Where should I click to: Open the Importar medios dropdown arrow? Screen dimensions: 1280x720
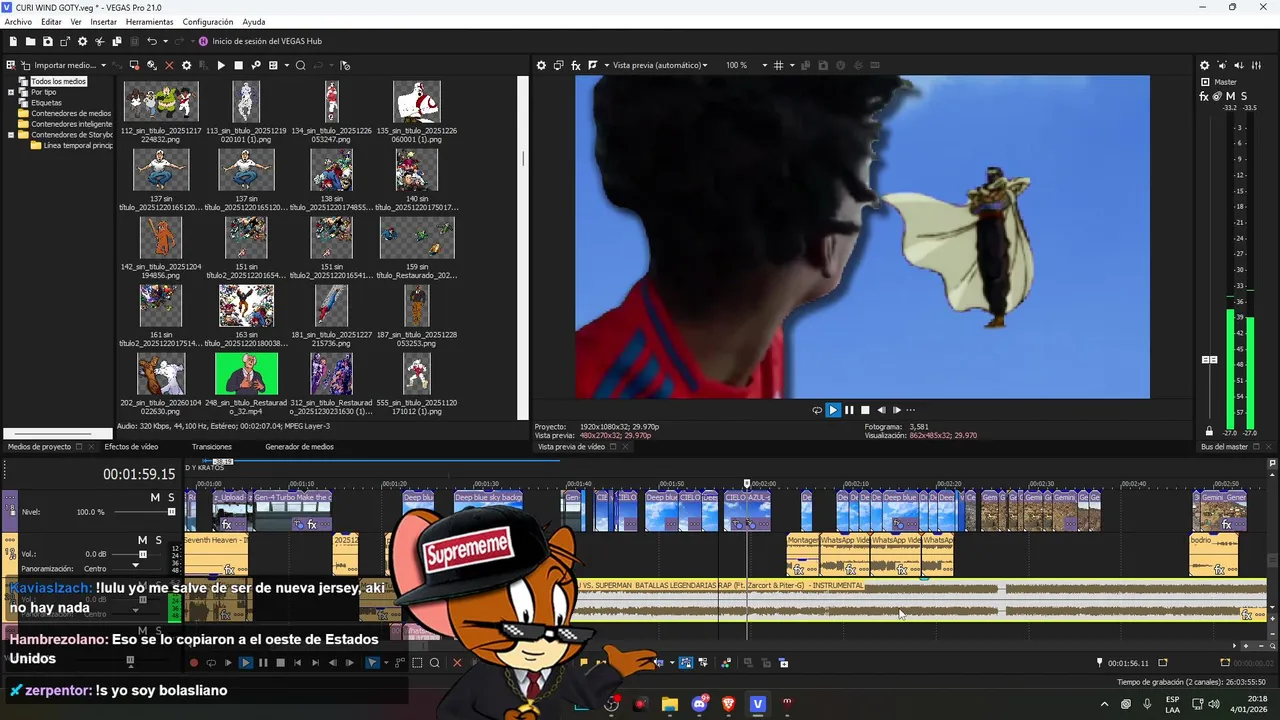102,65
